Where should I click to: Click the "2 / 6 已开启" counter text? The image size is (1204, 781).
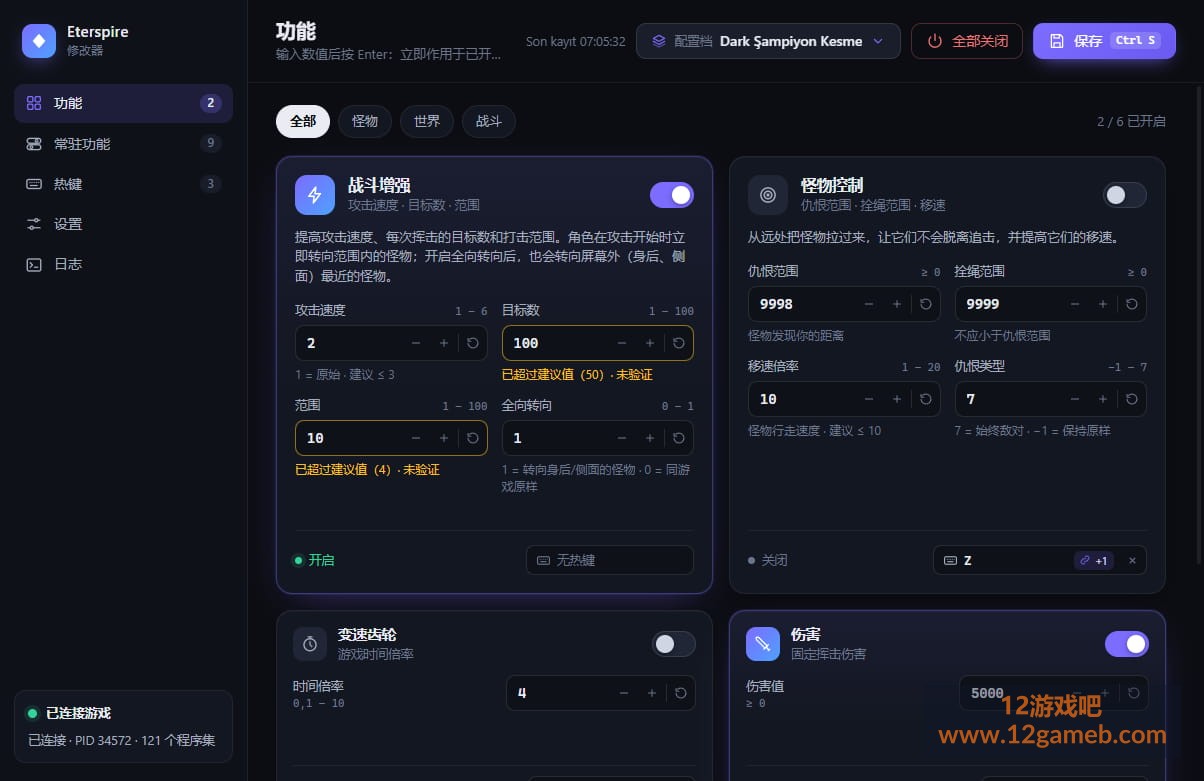pos(1131,122)
